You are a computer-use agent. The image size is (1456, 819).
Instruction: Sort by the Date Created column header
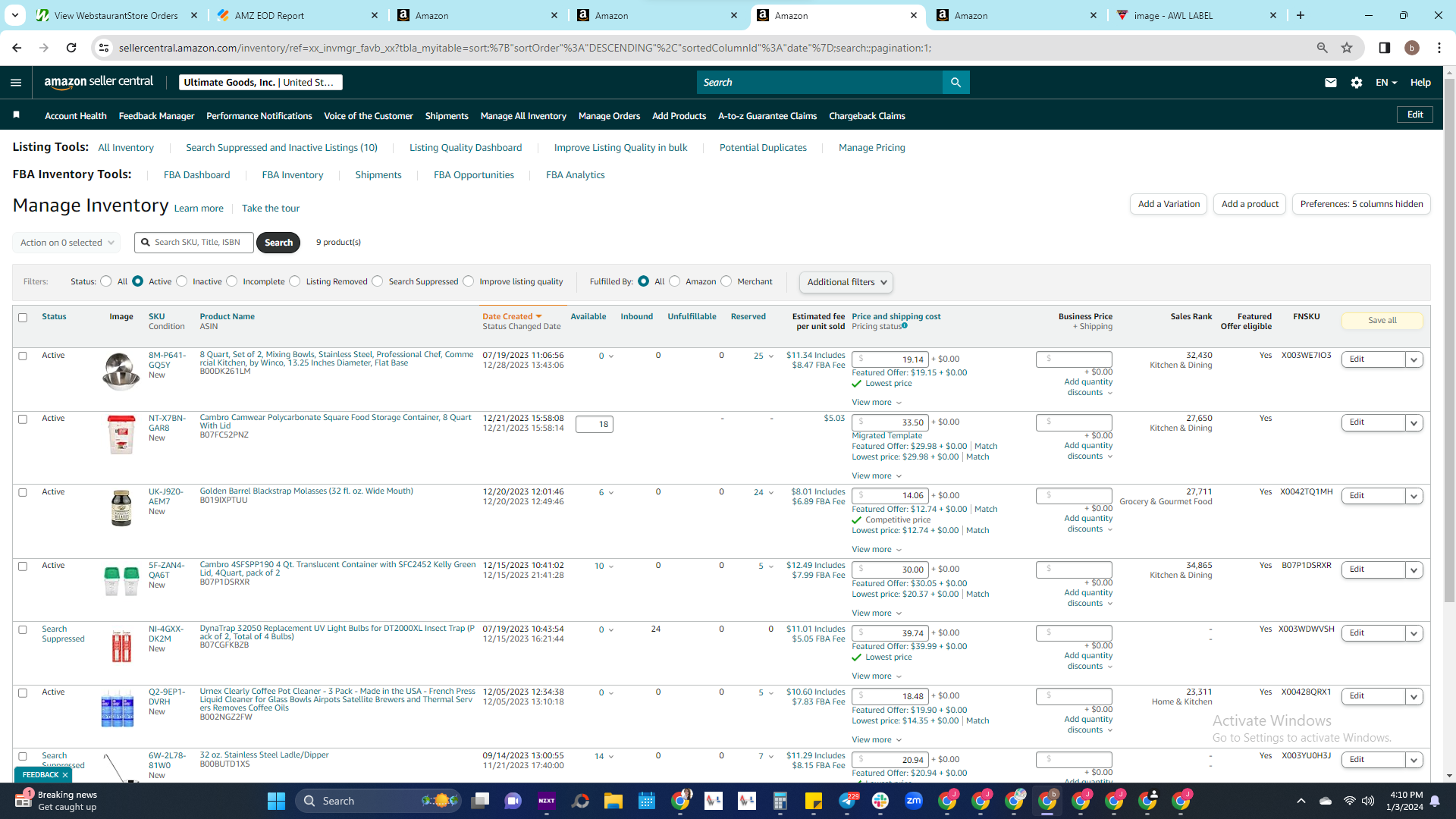point(512,317)
